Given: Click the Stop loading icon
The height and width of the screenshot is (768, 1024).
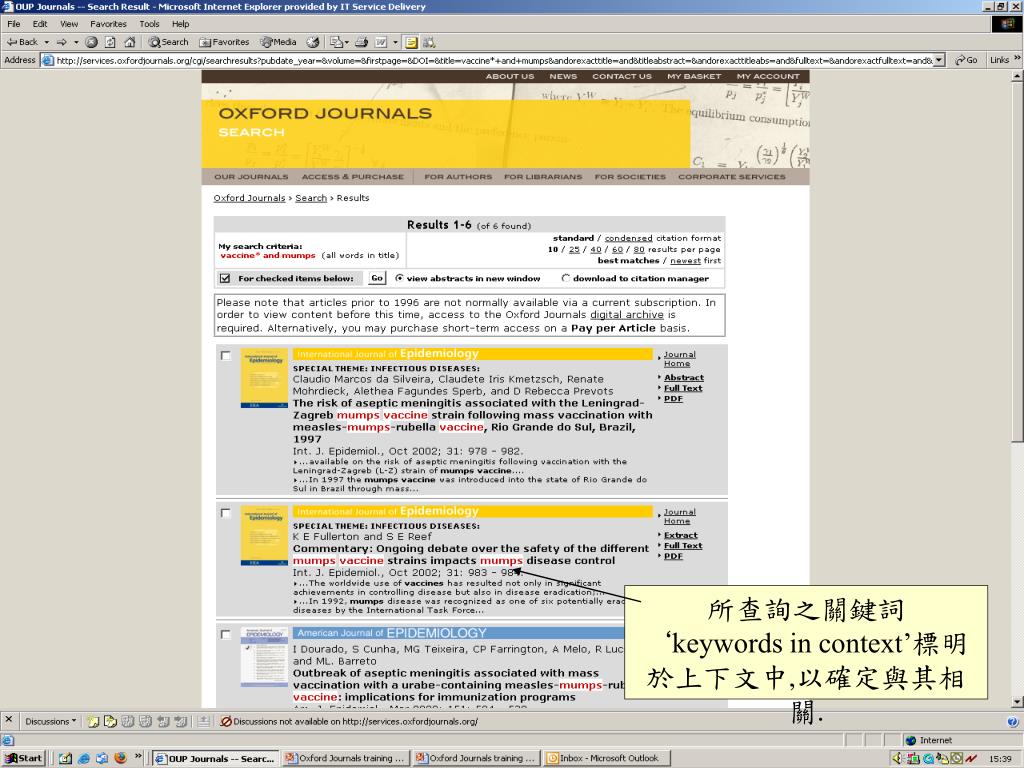Looking at the screenshot, I should point(91,42).
